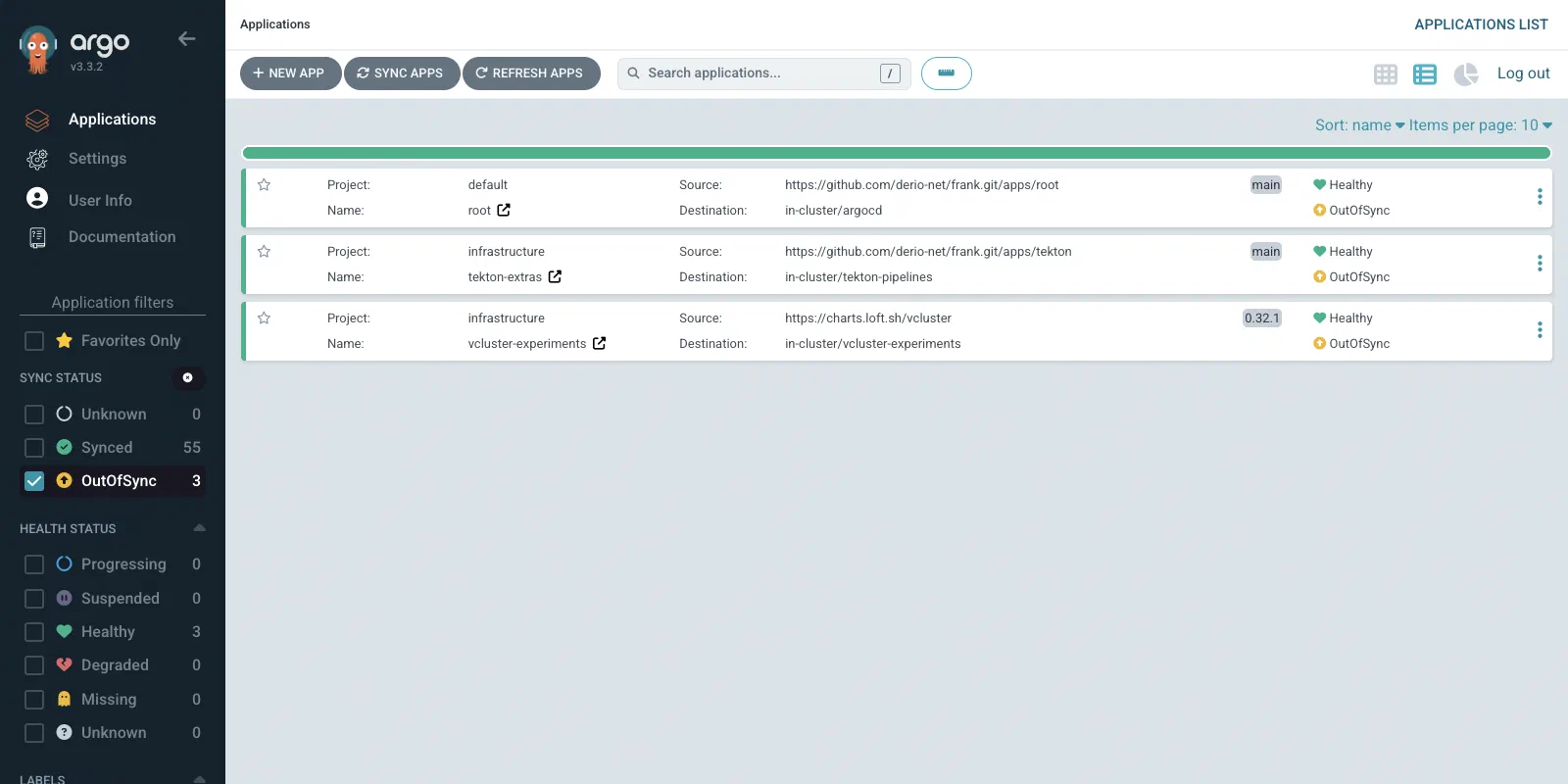Click main revision badge on root row
Image resolution: width=1568 pixels, height=784 pixels.
[x=1266, y=185]
